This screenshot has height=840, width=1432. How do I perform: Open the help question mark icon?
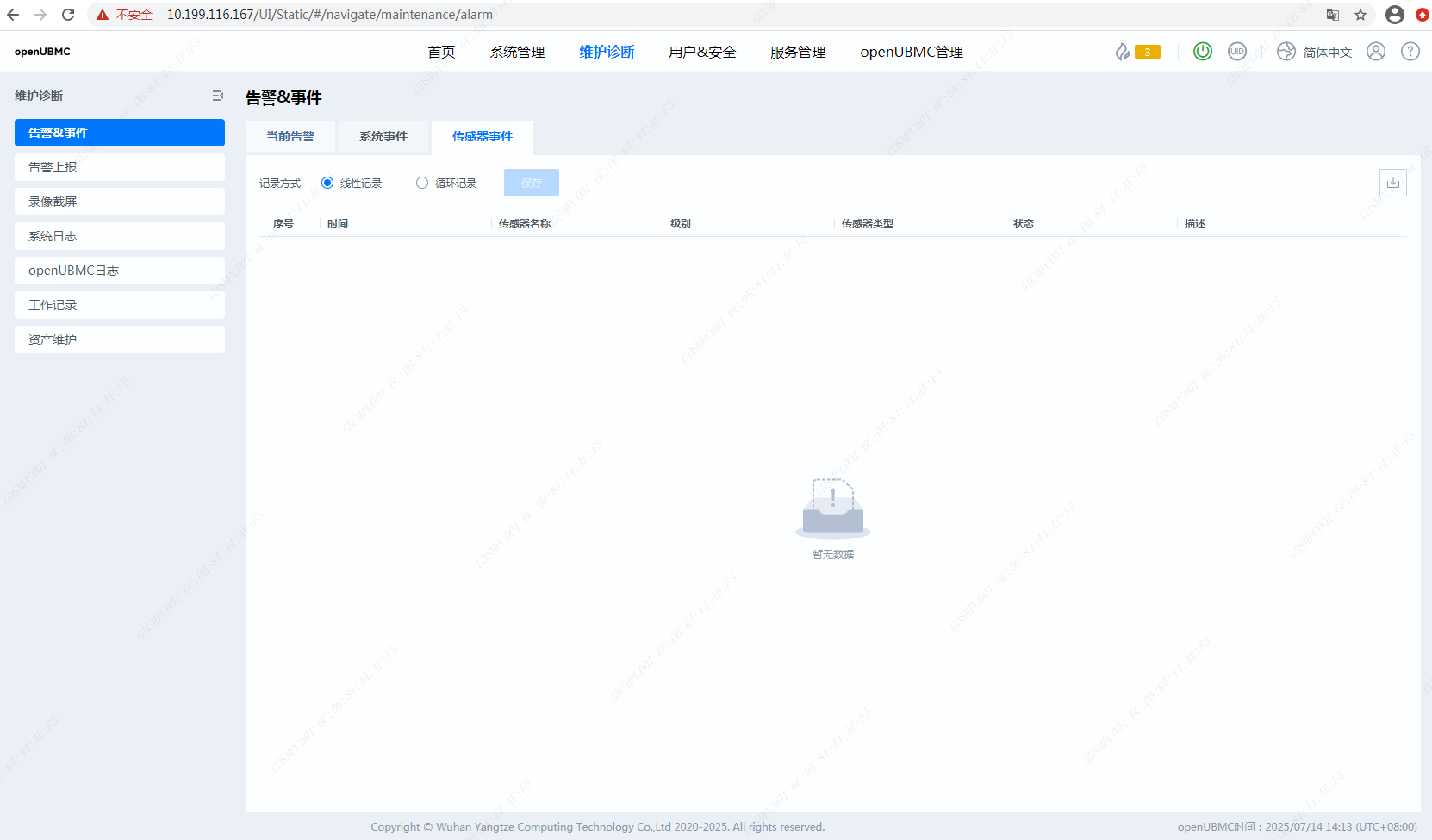(x=1410, y=51)
